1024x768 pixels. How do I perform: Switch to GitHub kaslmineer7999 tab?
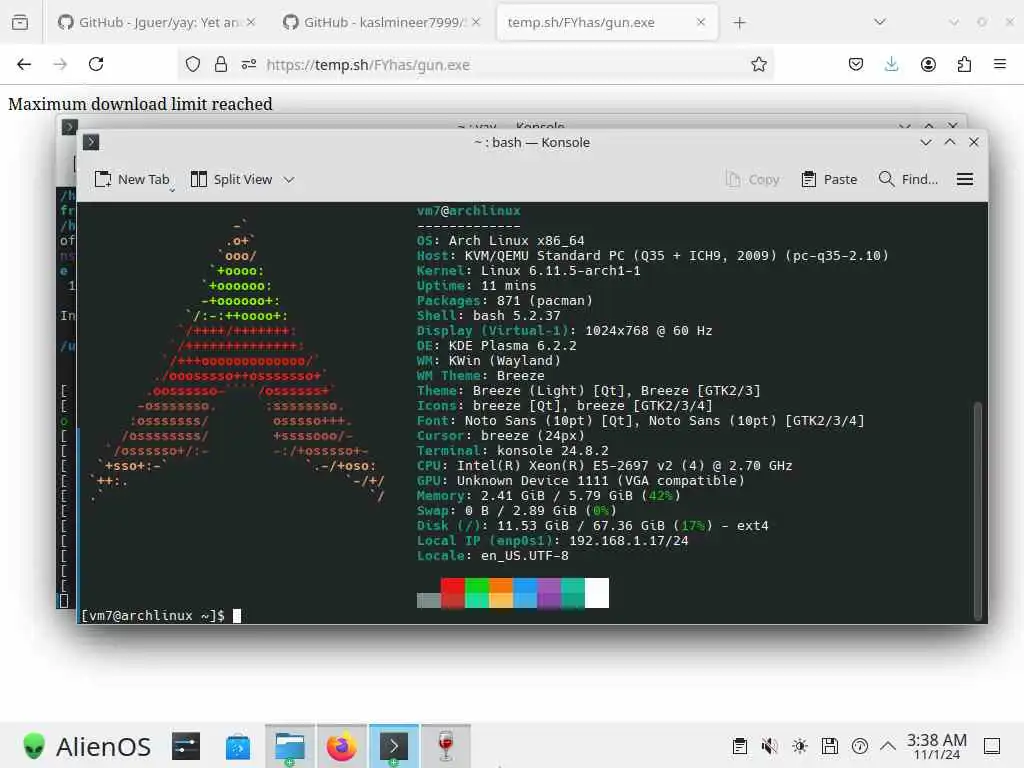tap(383, 22)
